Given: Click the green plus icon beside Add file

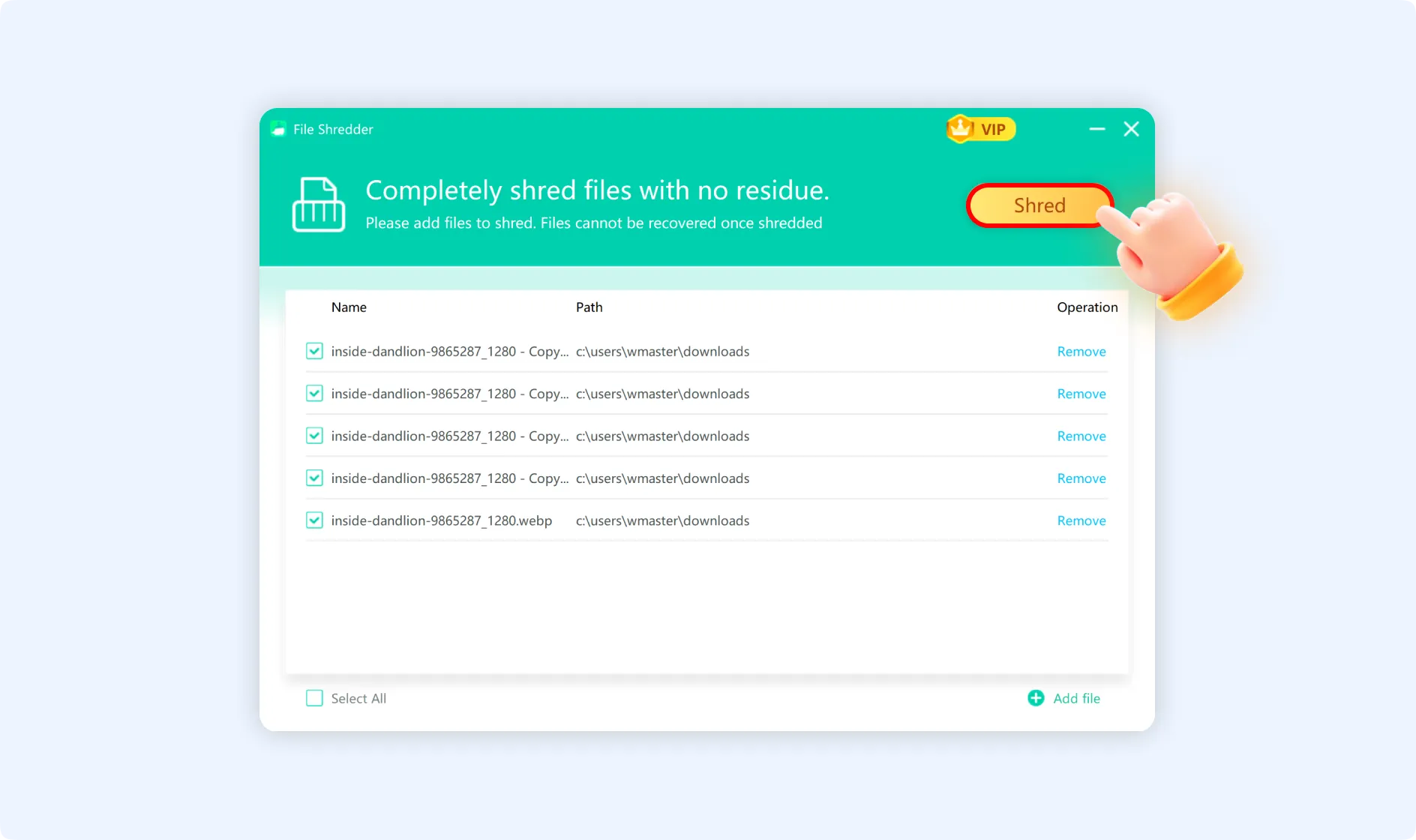Looking at the screenshot, I should 1035,697.
